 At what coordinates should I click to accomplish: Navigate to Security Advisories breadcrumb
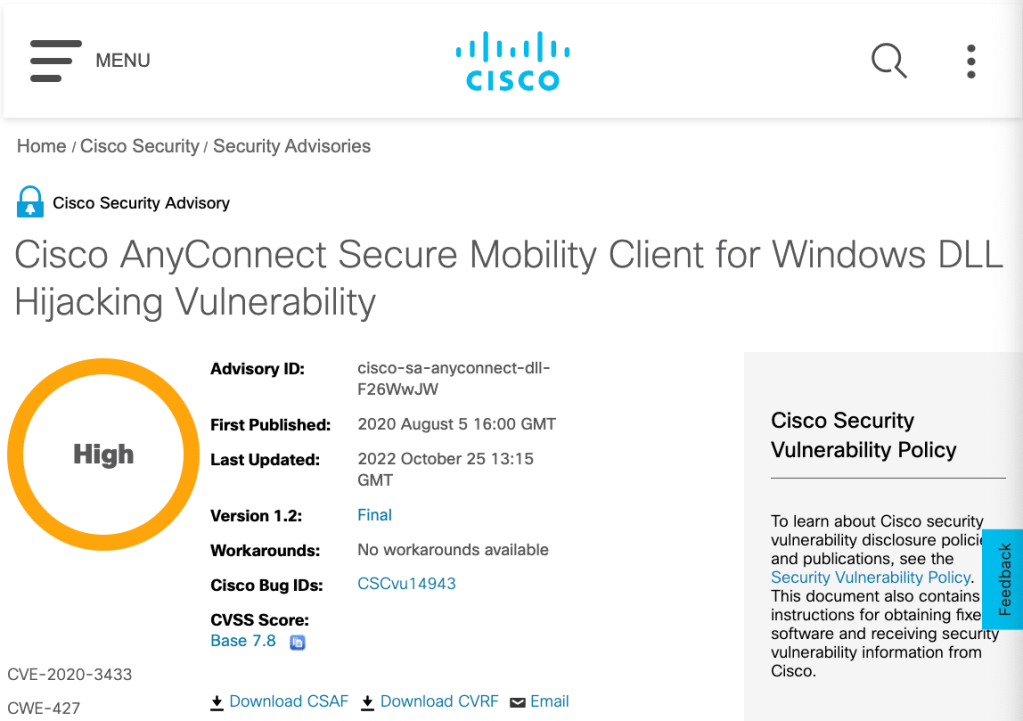coord(291,146)
